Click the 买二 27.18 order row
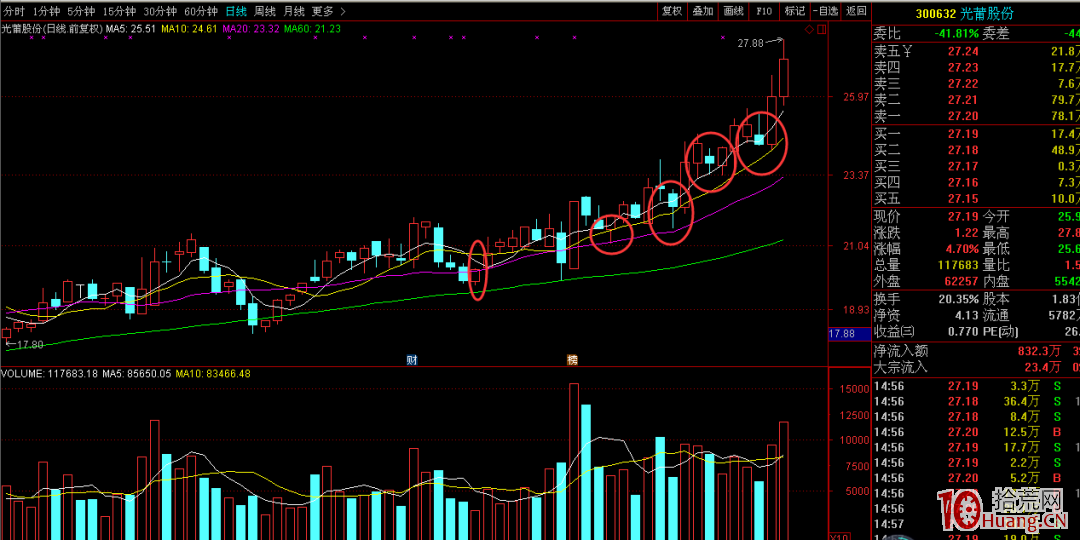1080x540 pixels. (976, 149)
